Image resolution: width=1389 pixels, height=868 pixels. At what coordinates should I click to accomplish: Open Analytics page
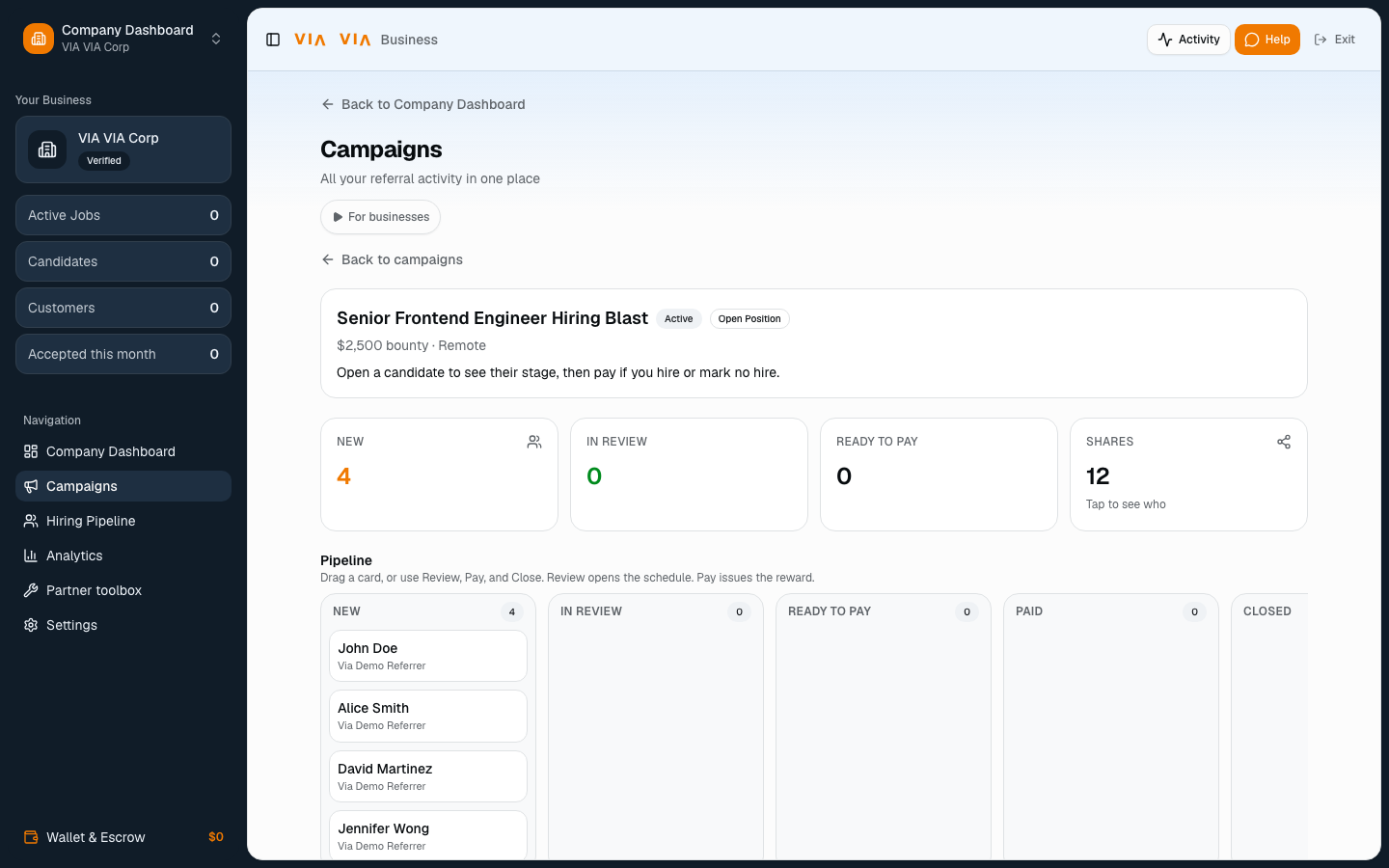[x=123, y=556]
